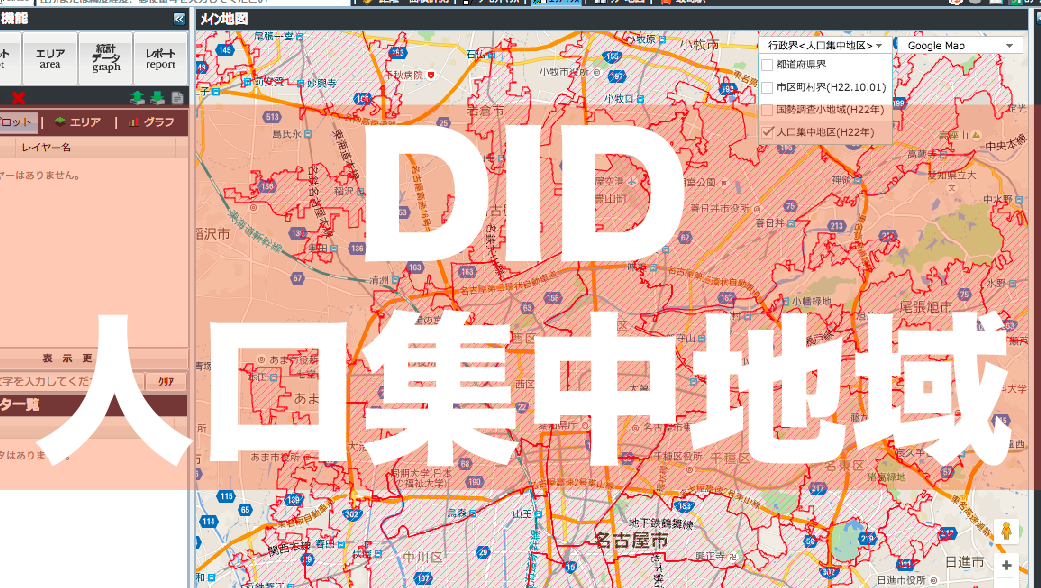Collapse the 機能 panel with double-chevron icon

(179, 19)
